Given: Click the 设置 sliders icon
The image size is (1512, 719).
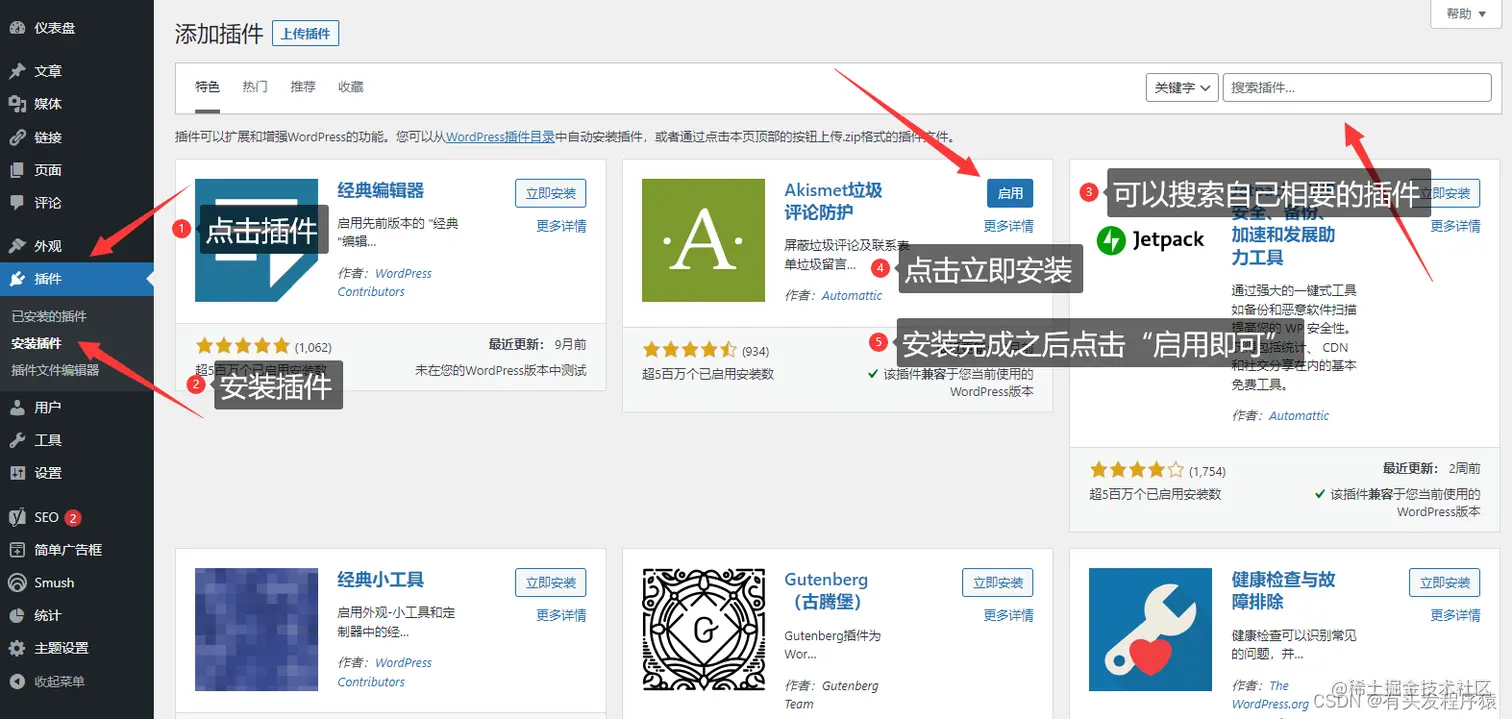Looking at the screenshot, I should pos(17,473).
